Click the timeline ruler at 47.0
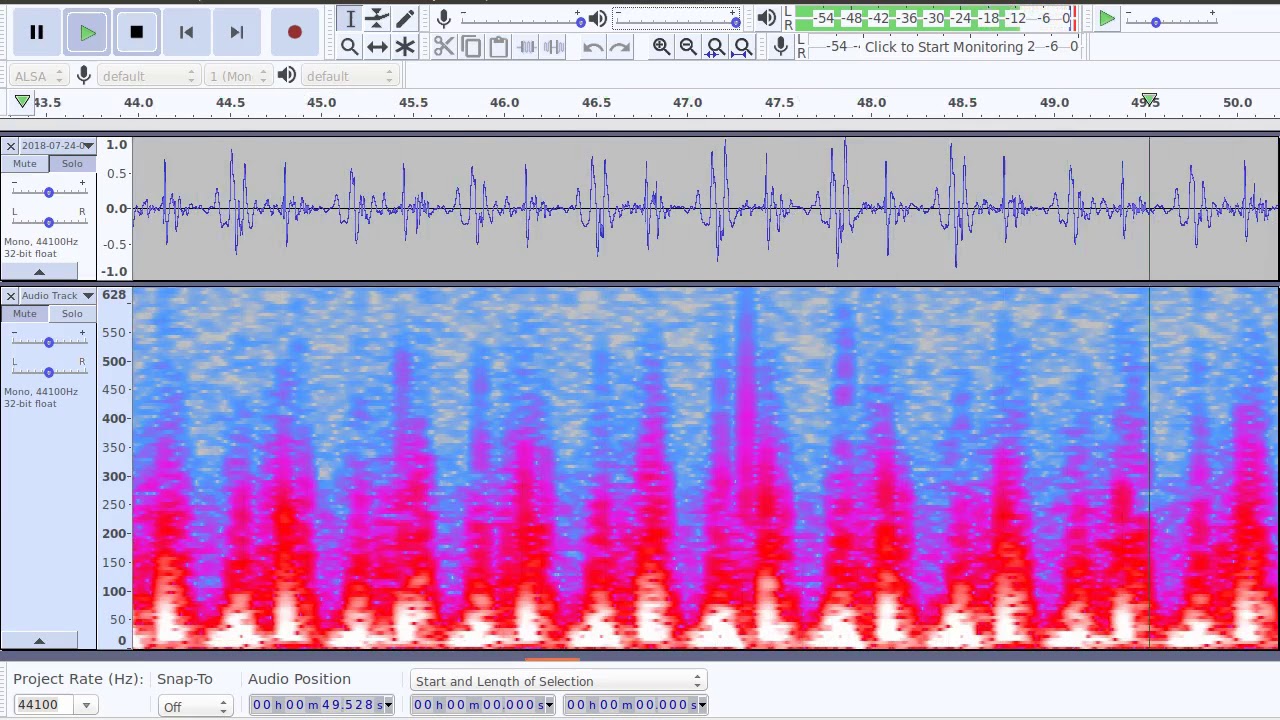The width and height of the screenshot is (1280, 720). tap(687, 102)
